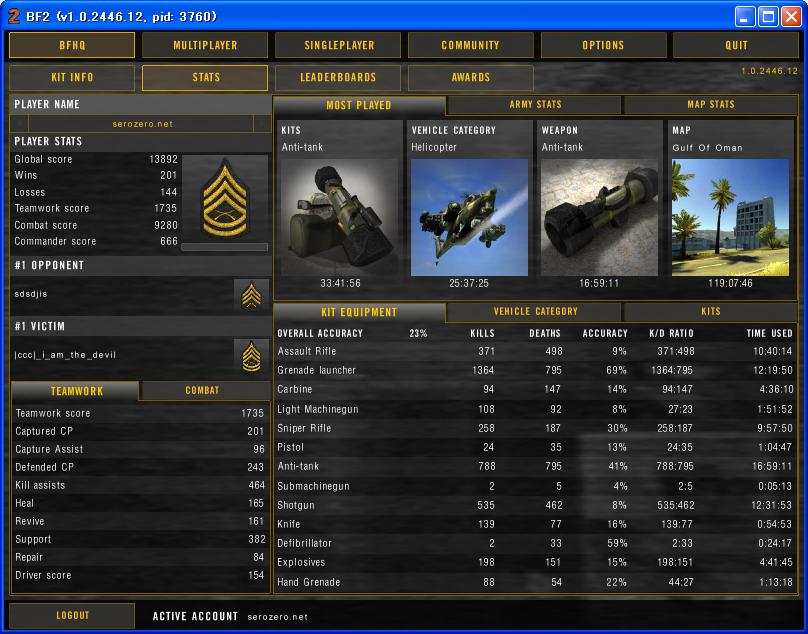Click the BF2 application icon in title bar
808x634 pixels.
tap(14, 16)
